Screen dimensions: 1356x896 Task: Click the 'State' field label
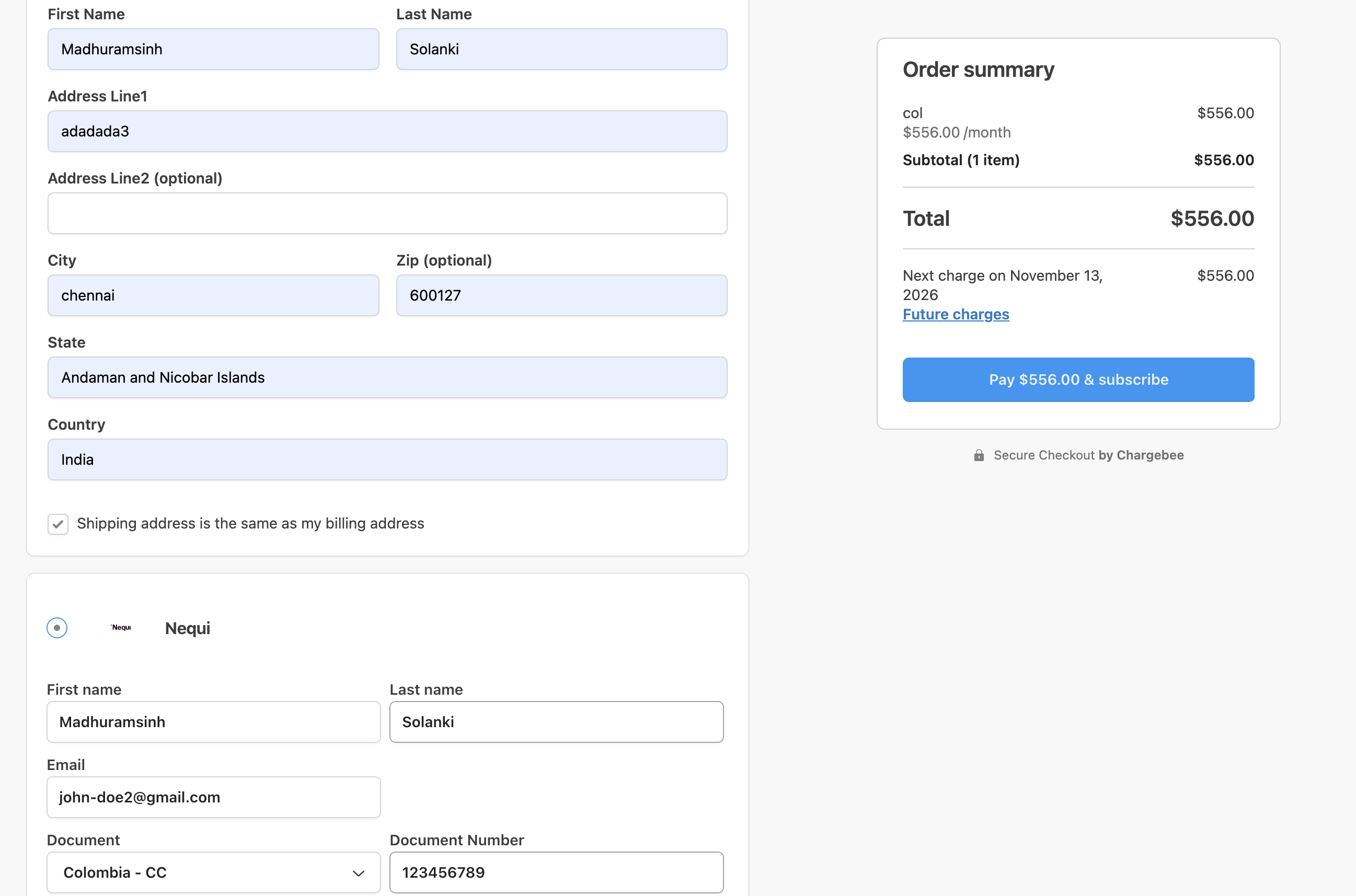66,342
